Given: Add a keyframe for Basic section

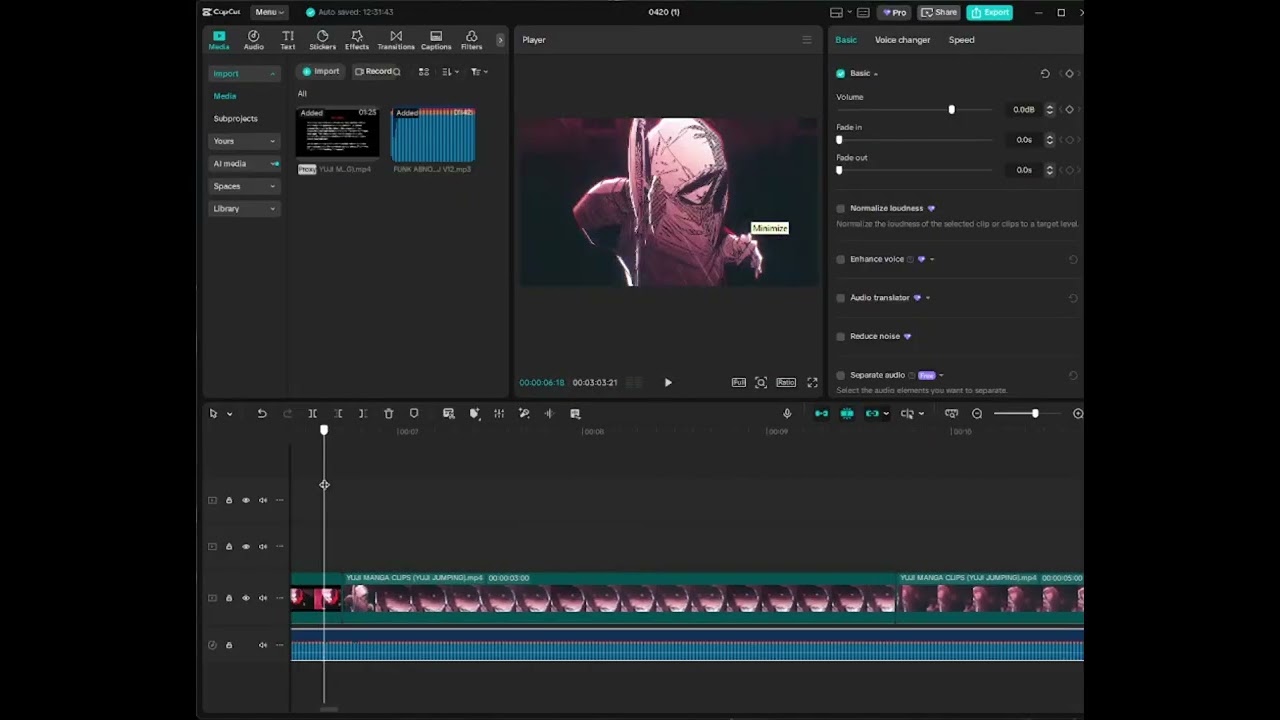Looking at the screenshot, I should (x=1069, y=73).
